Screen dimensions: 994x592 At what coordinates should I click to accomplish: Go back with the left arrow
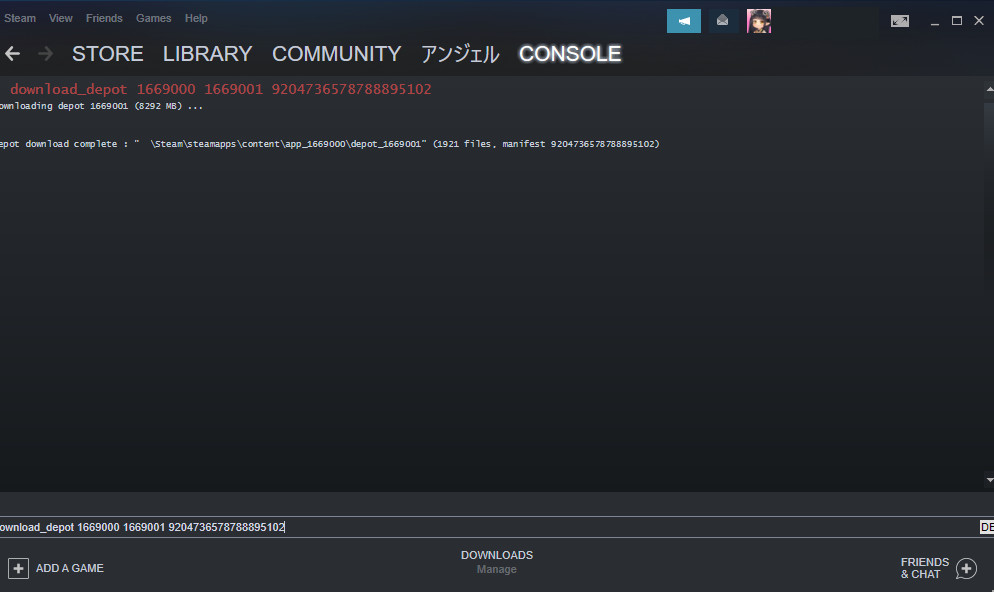tap(13, 54)
